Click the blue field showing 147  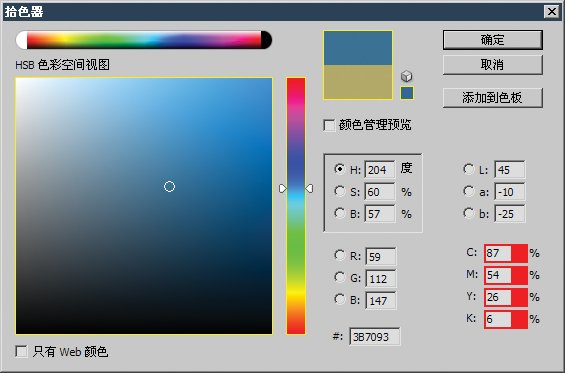(x=381, y=301)
